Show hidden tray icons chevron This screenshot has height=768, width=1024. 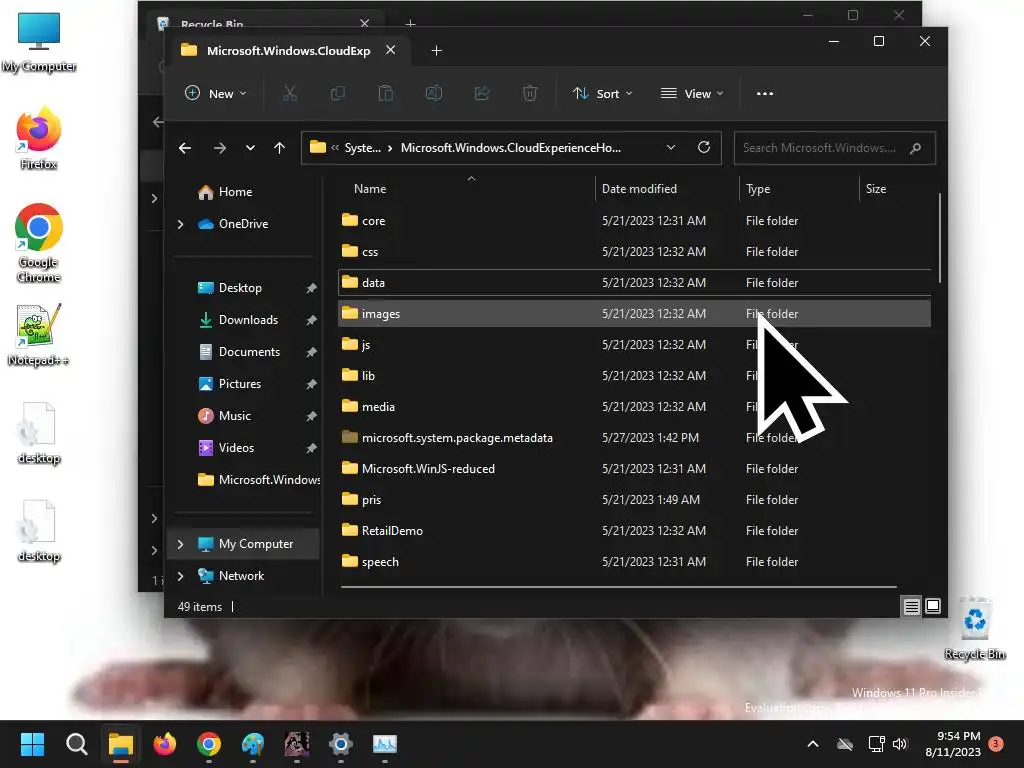coord(813,744)
